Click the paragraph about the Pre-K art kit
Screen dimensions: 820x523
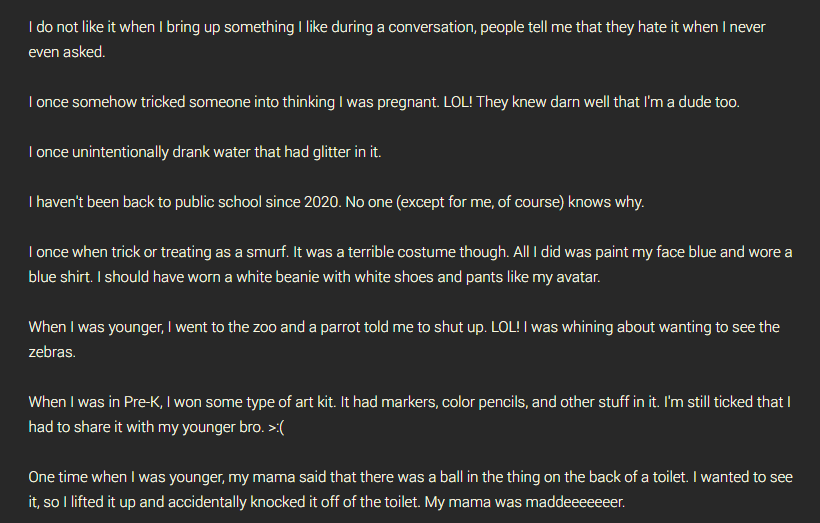point(409,414)
